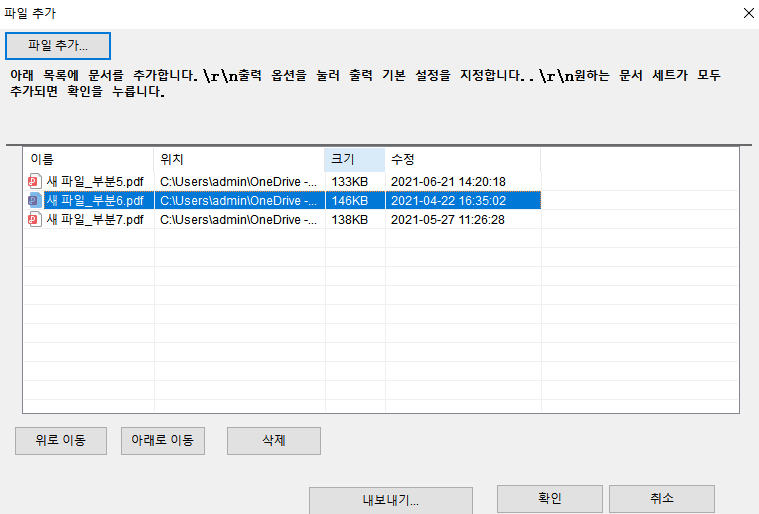The height and width of the screenshot is (514, 759).
Task: Click the date 2021-06-21 14:20:18
Action: pyautogui.click(x=448, y=181)
